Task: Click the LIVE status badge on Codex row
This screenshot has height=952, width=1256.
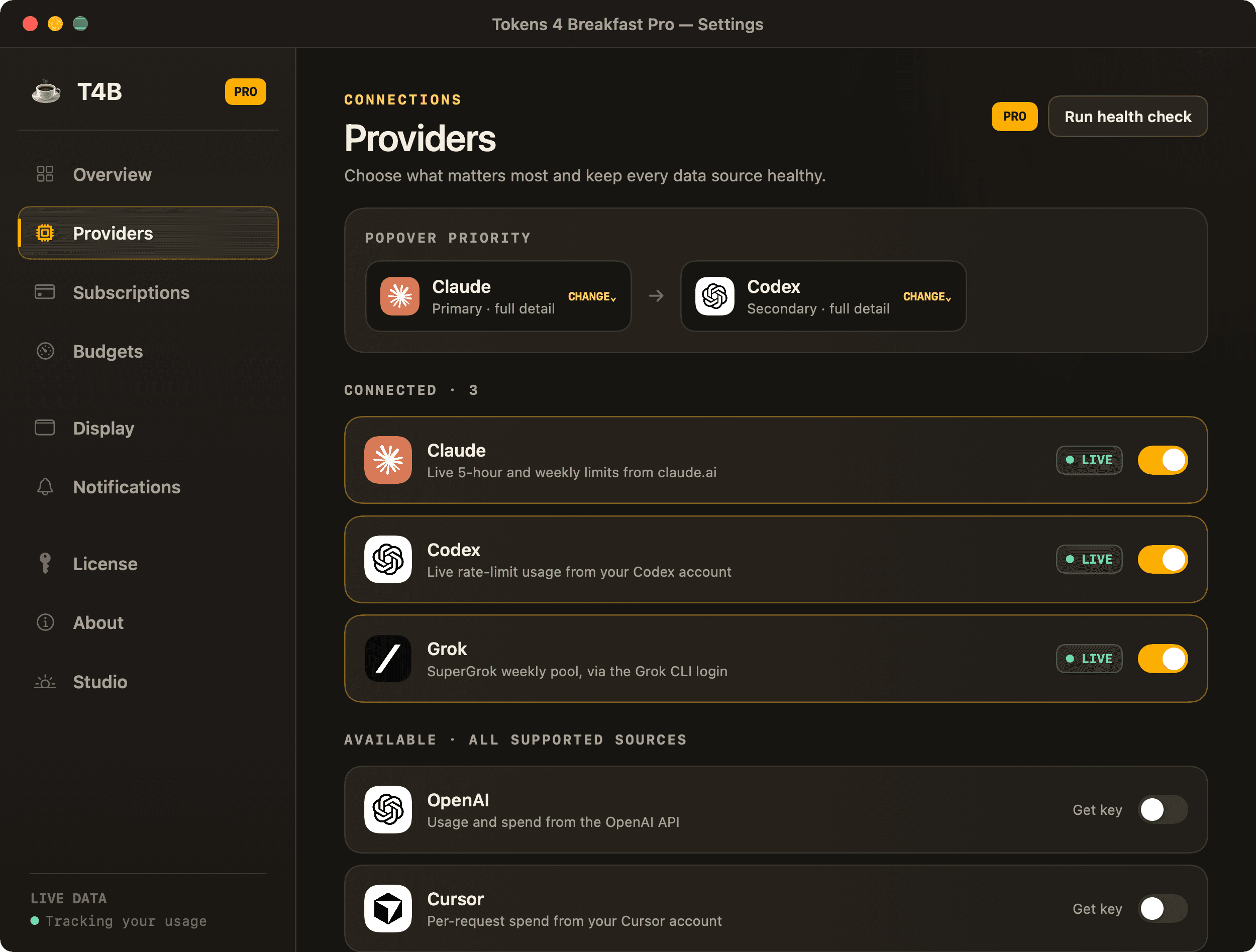Action: [1089, 559]
